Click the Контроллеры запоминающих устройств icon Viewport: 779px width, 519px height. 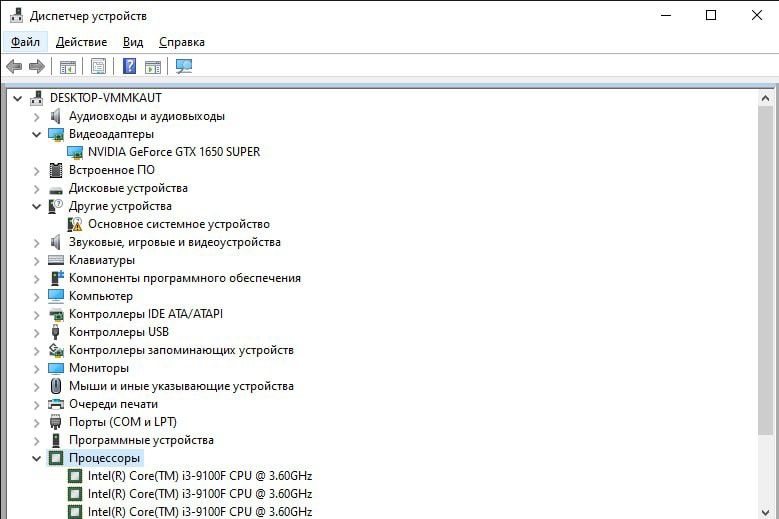[56, 350]
